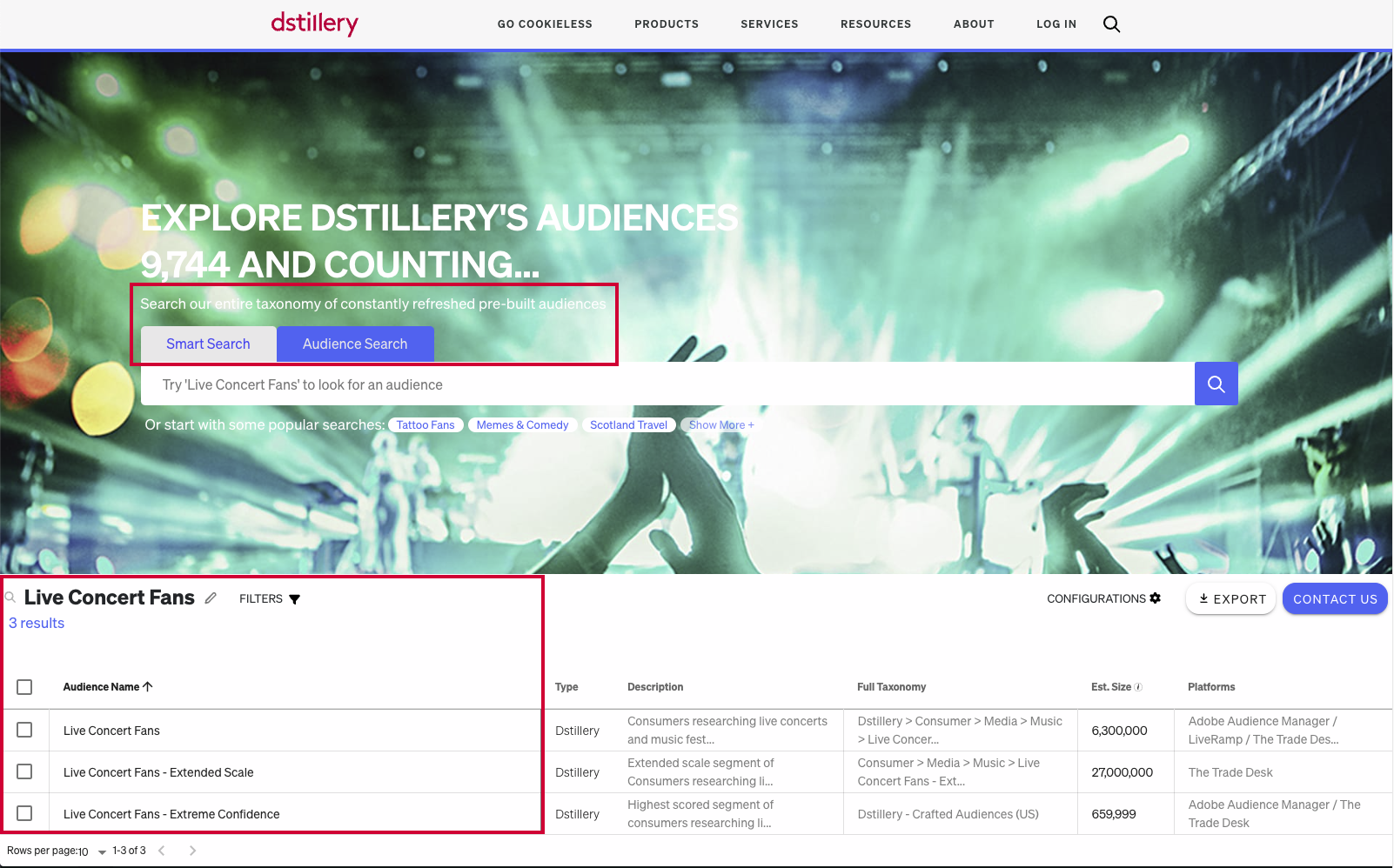Image resolution: width=1394 pixels, height=868 pixels.
Task: Select 'Live Concert Fans - Extreme Confidence' name
Action: 171,814
